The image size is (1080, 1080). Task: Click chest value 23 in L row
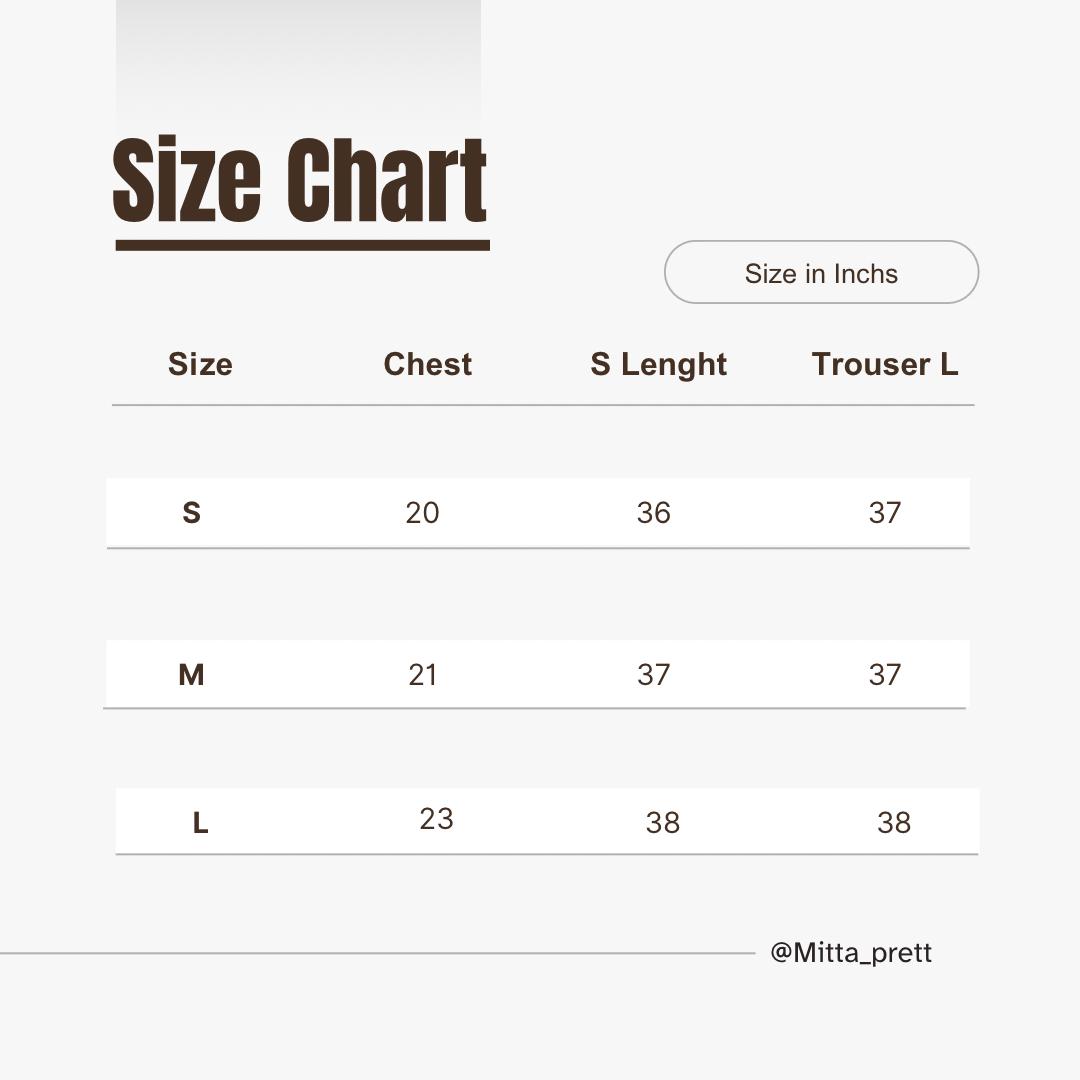436,819
